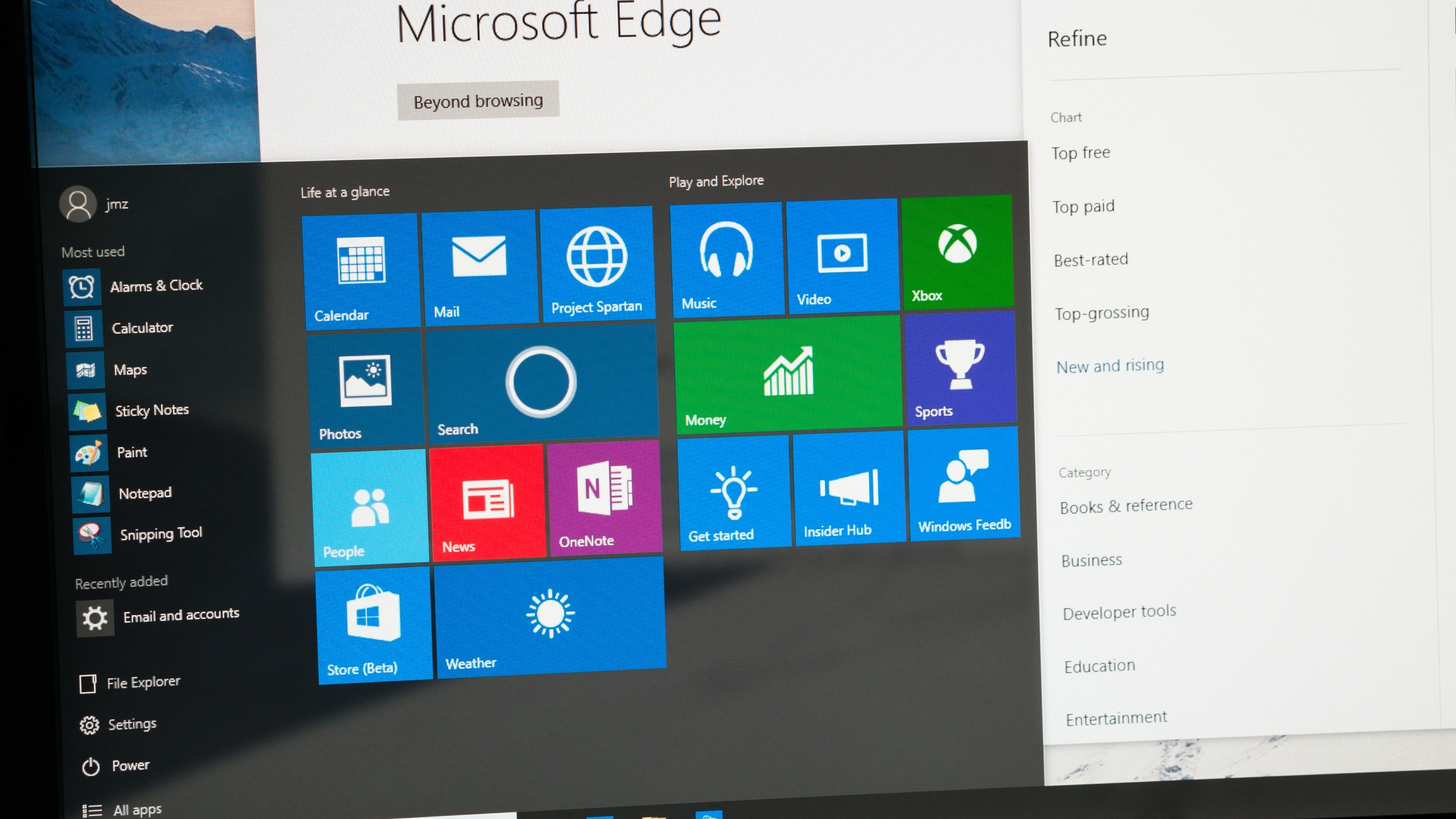
Task: Open the Insider Hub tile
Action: pos(850,487)
